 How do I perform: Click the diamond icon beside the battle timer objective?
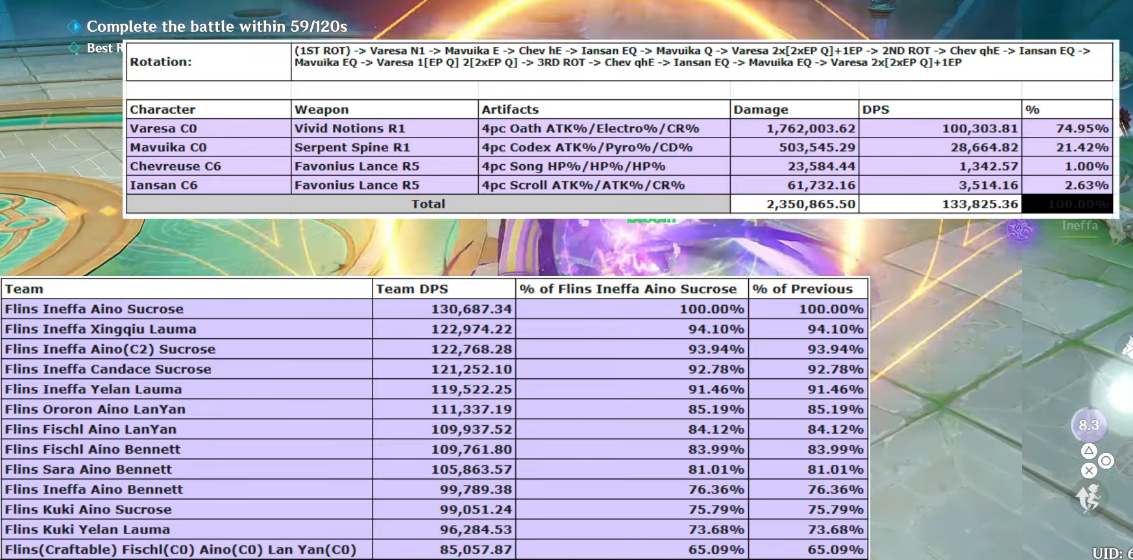pyautogui.click(x=74, y=27)
